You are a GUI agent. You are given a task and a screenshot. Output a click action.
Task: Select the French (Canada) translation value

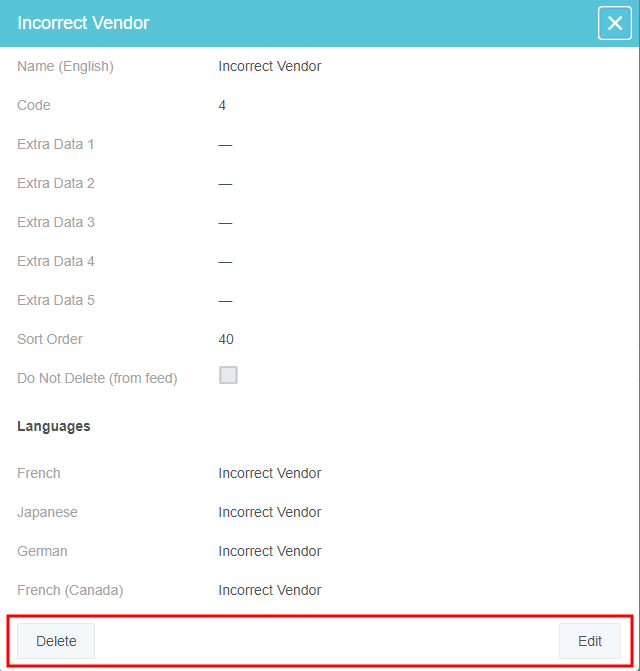coord(270,591)
